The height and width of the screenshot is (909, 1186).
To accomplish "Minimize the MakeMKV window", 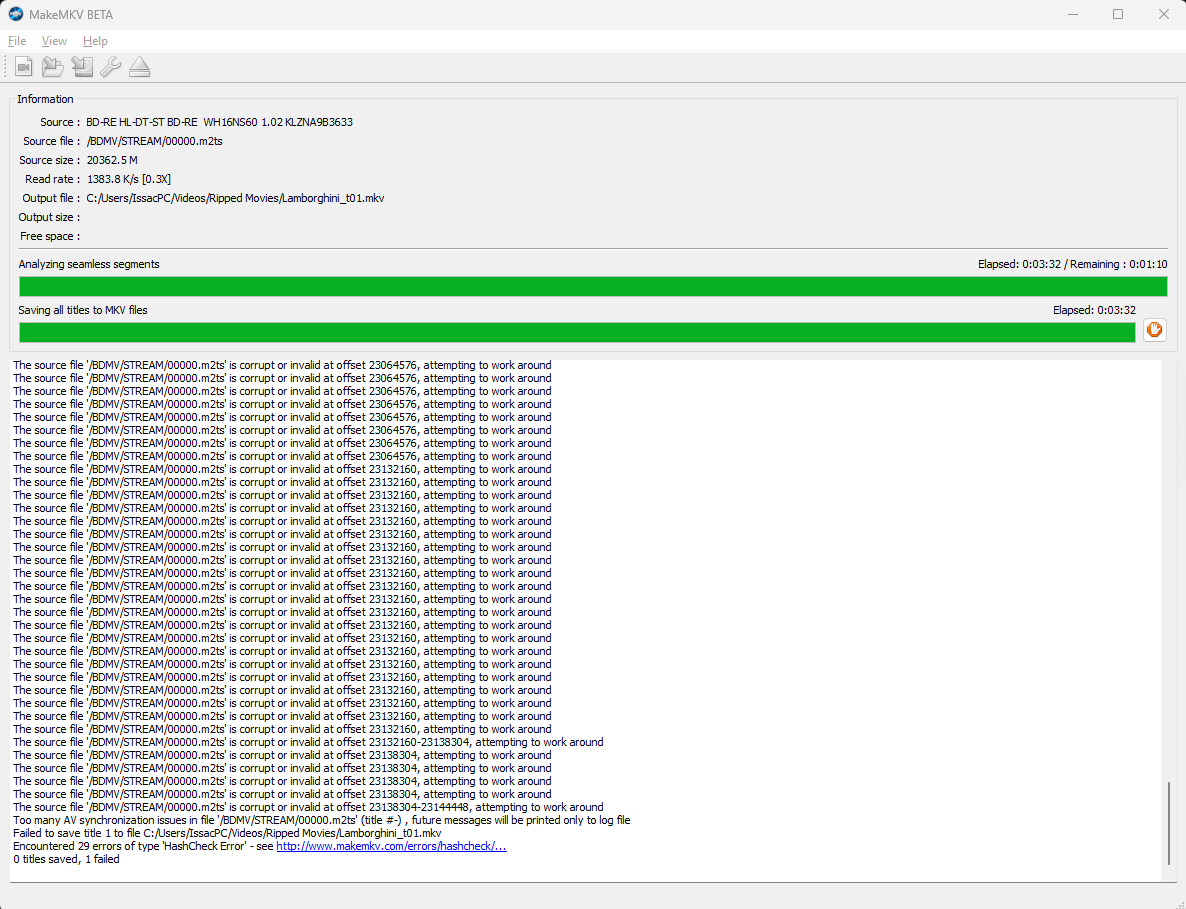I will 1072,14.
